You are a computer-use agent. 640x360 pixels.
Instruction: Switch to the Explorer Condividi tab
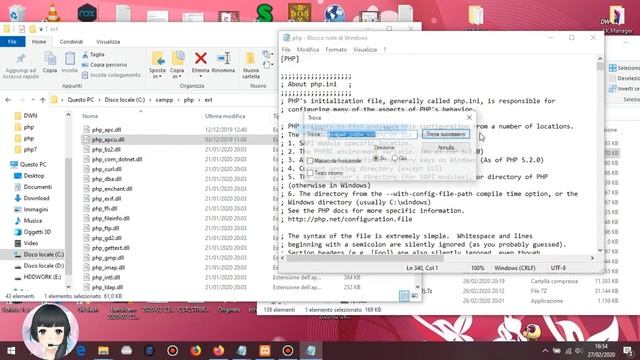click(x=71, y=42)
